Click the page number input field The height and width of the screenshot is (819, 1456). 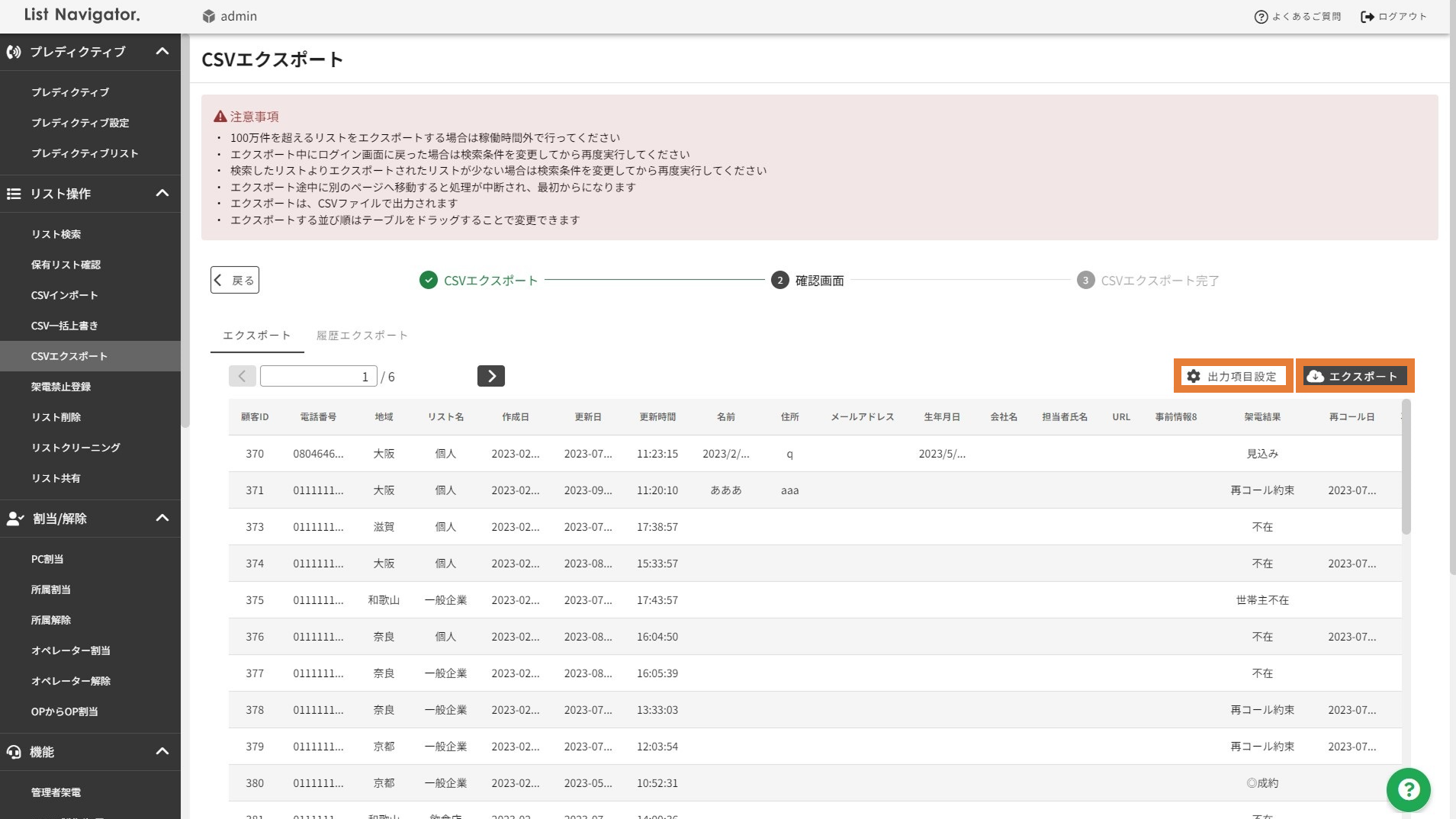(318, 376)
